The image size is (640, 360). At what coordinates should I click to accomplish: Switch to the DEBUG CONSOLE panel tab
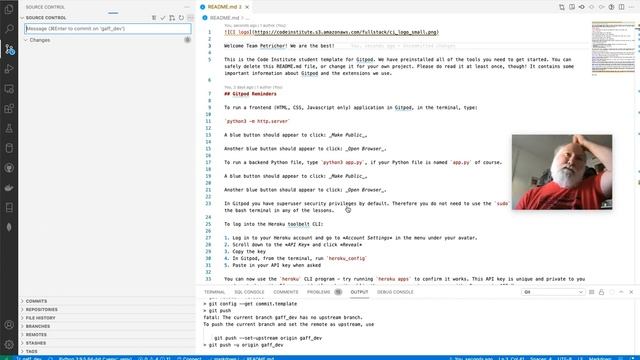(395, 292)
